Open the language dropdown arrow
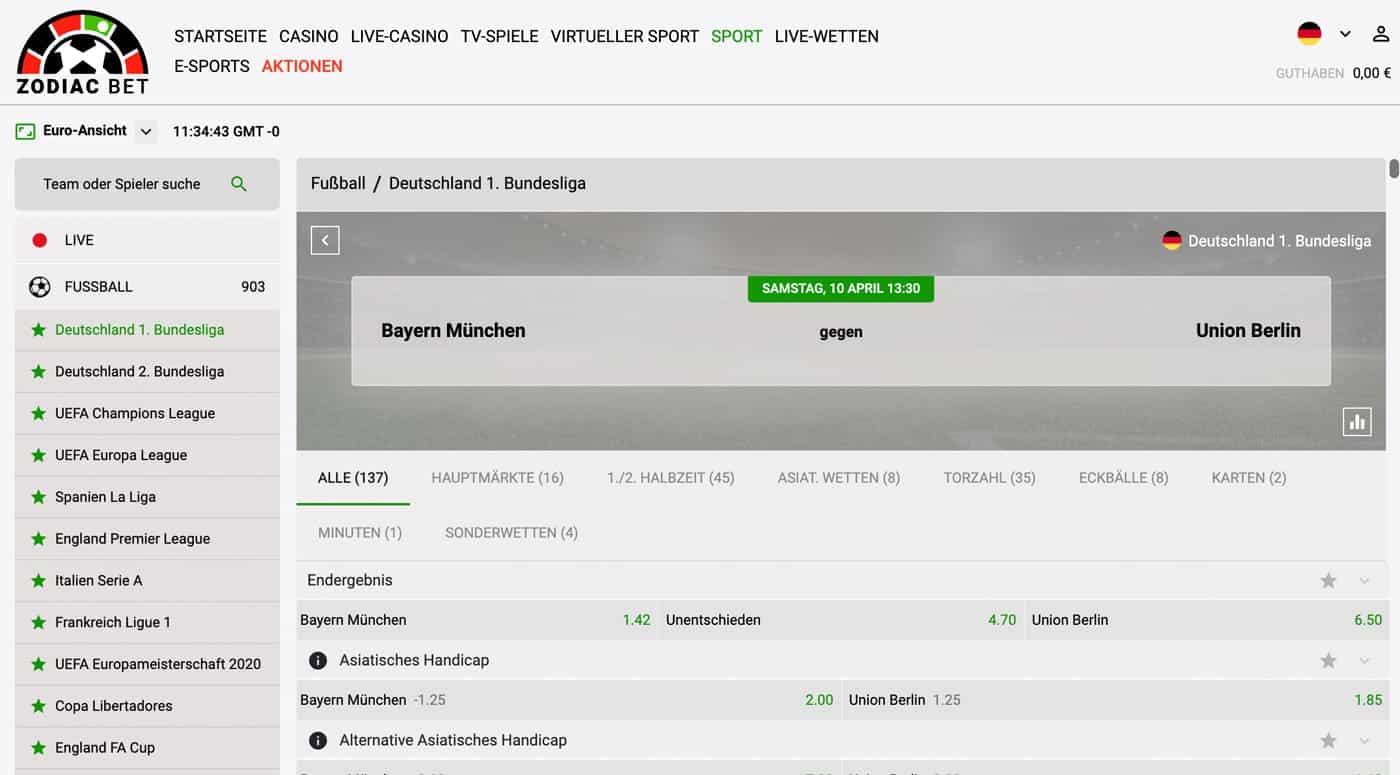Viewport: 1400px width, 775px height. [1345, 34]
